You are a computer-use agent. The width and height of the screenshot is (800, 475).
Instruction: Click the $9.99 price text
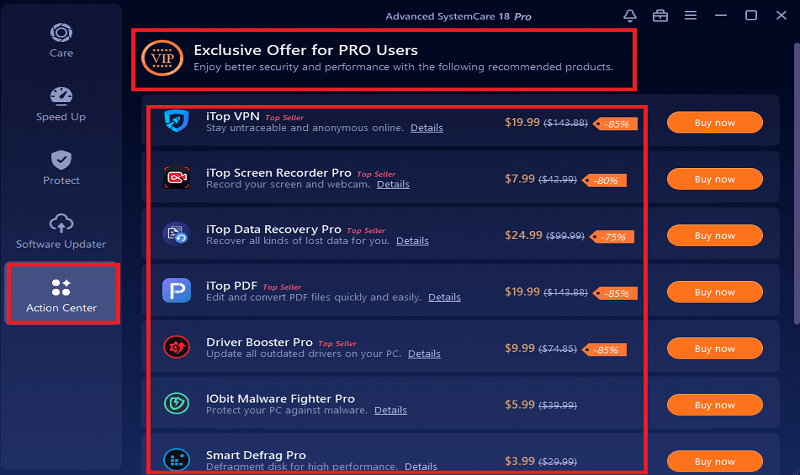[x=519, y=348]
